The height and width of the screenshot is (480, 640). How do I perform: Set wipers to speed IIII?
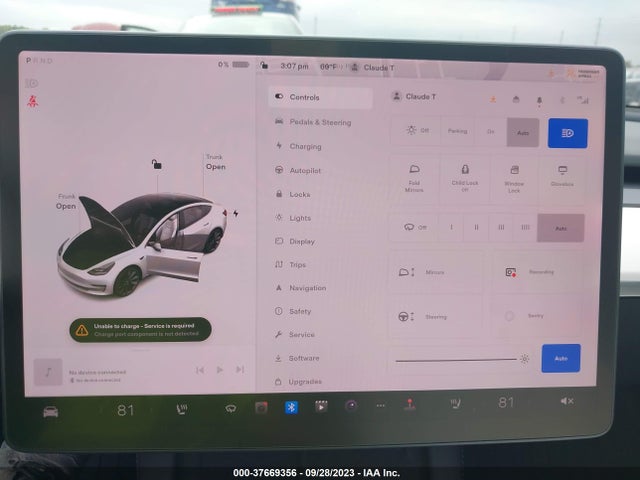525,227
